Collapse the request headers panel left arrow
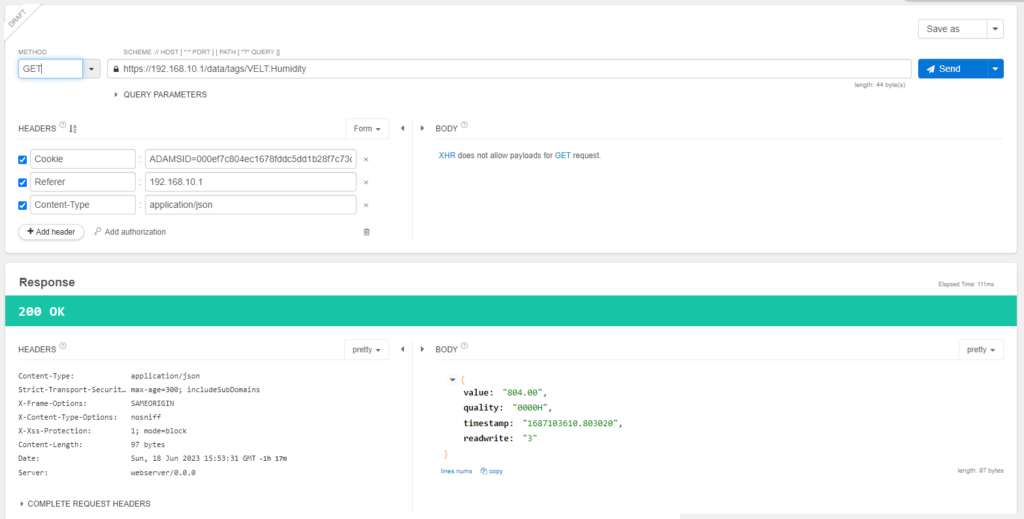The image size is (1024, 519). click(402, 129)
